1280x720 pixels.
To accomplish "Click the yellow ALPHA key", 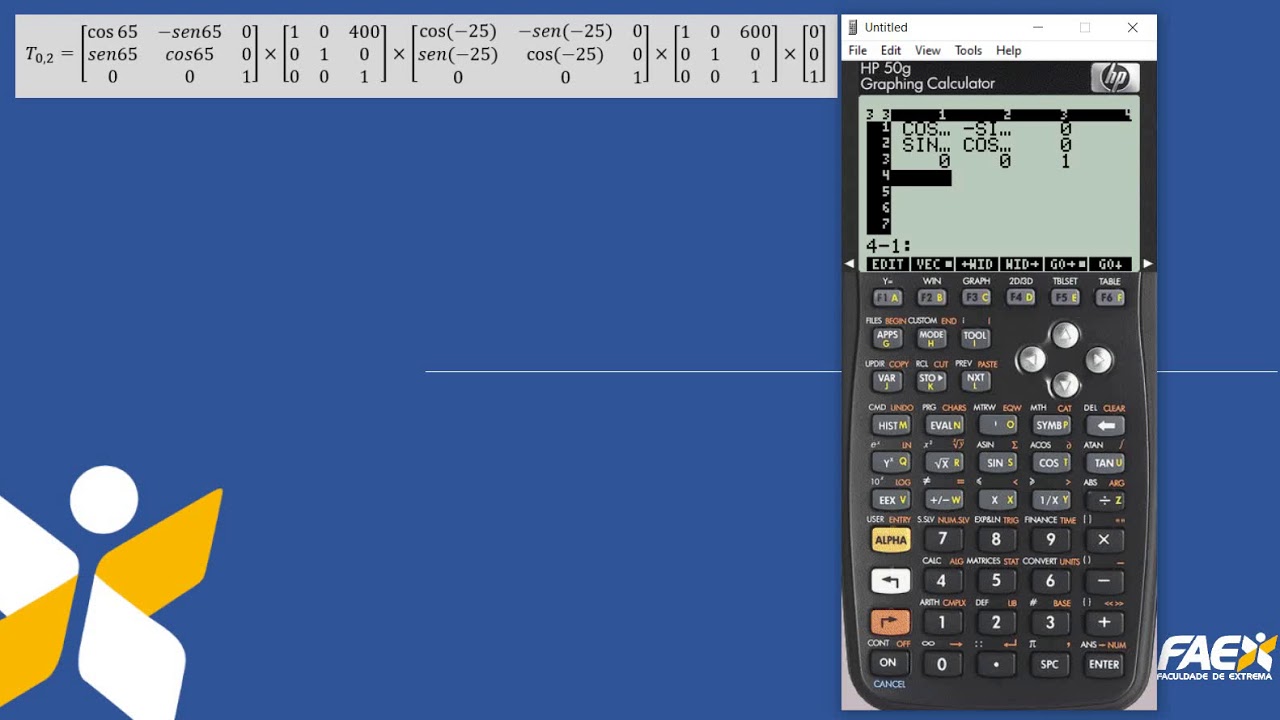I will (x=890, y=540).
